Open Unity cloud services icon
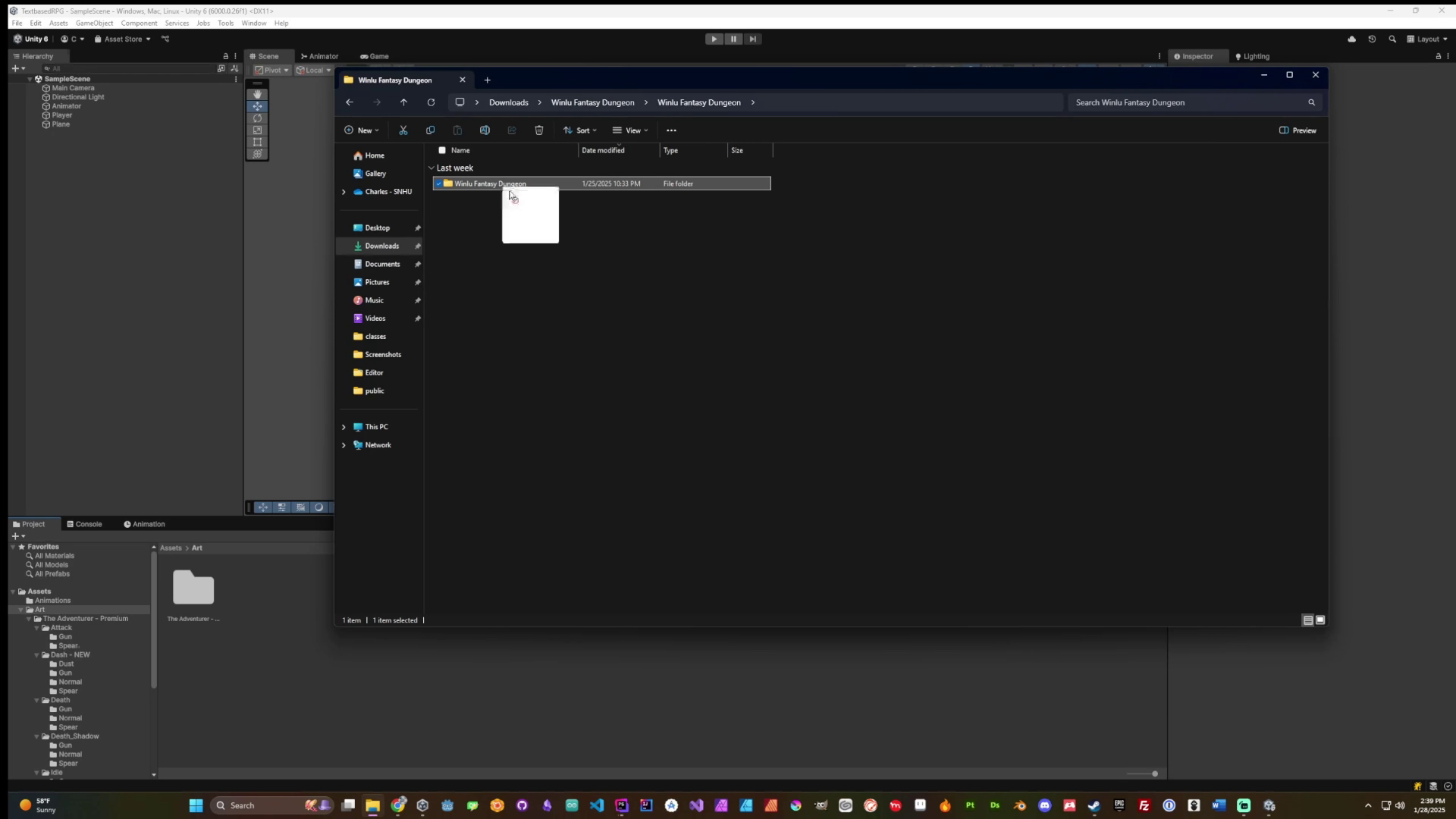The image size is (1456, 819). pos(1351,39)
